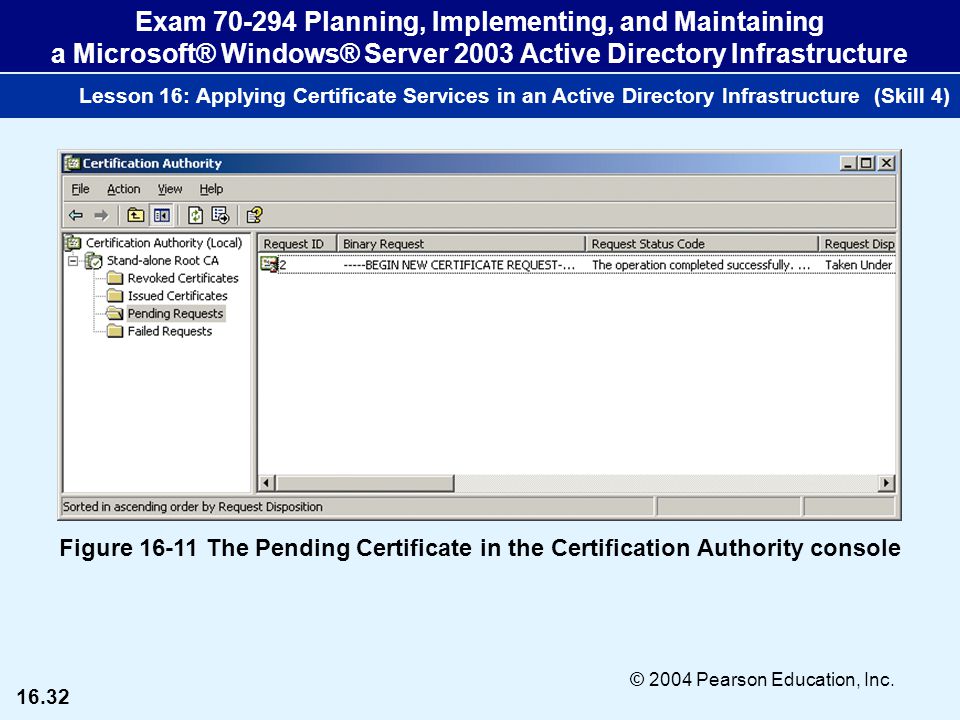Image resolution: width=960 pixels, height=720 pixels.
Task: Close the Certification Authority window
Action: coord(887,163)
